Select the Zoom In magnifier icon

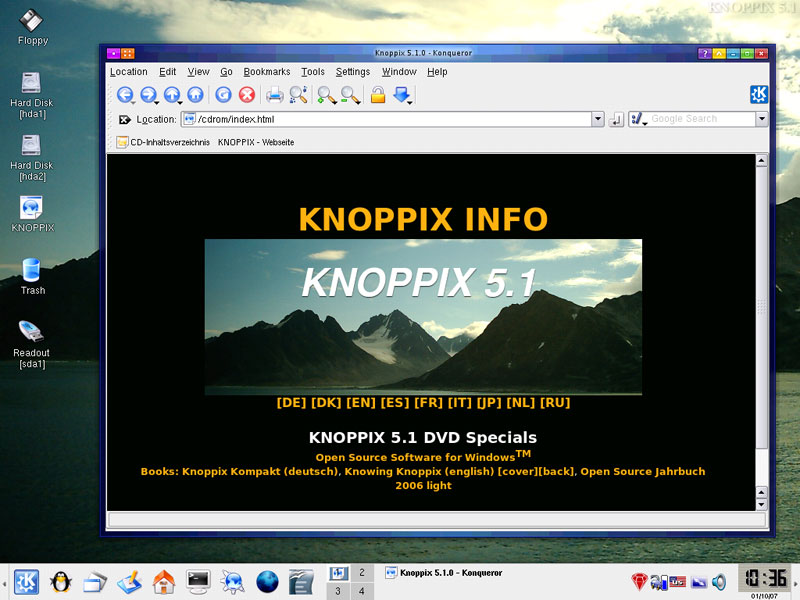pos(324,95)
